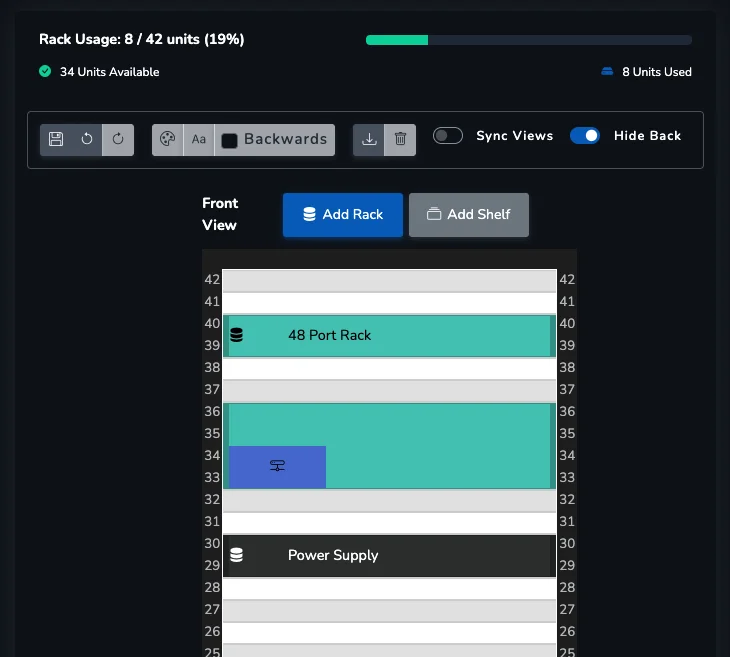Click empty rack slot 27
Viewport: 730px width, 657px height.
[389, 610]
